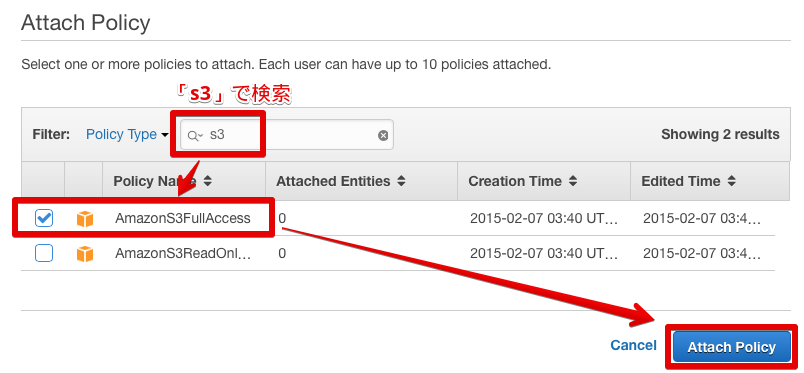Image resolution: width=804 pixels, height=373 pixels.
Task: Select AmazonS3FullAccess creation time cell
Action: tap(545, 219)
